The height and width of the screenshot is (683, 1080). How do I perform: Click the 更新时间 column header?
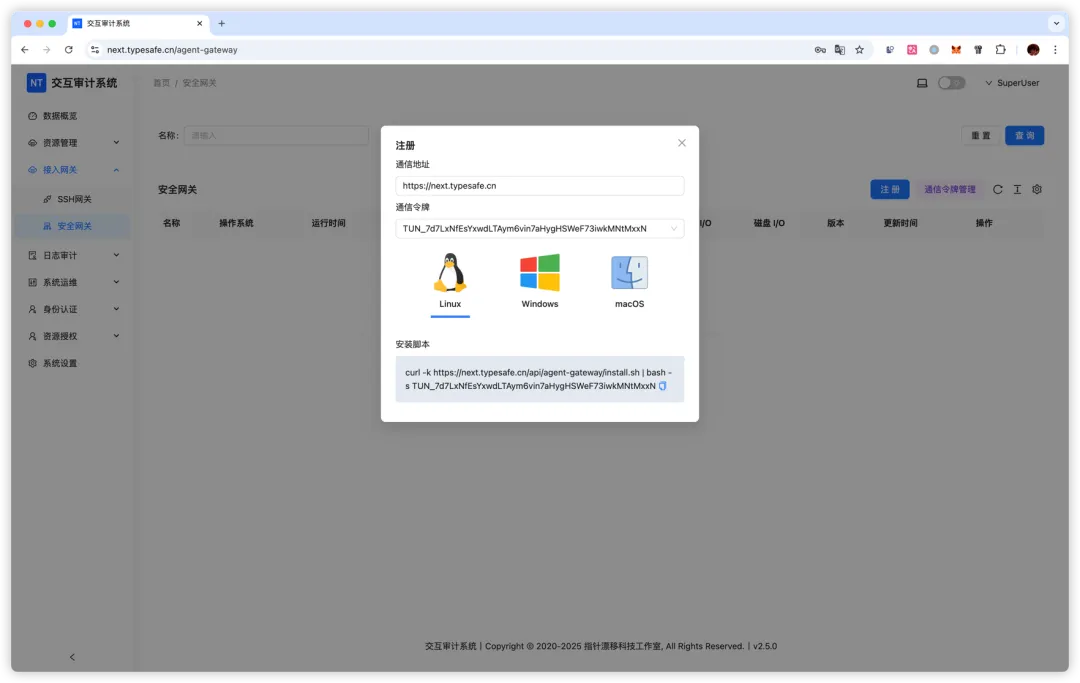click(900, 223)
